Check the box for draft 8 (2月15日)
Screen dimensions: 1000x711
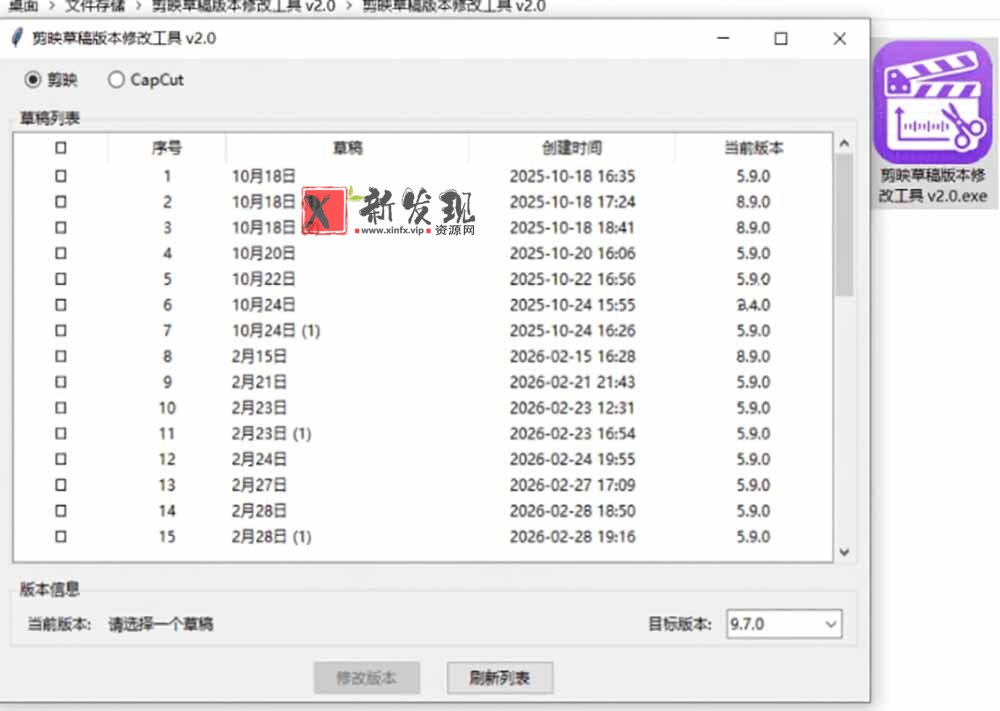[x=61, y=356]
